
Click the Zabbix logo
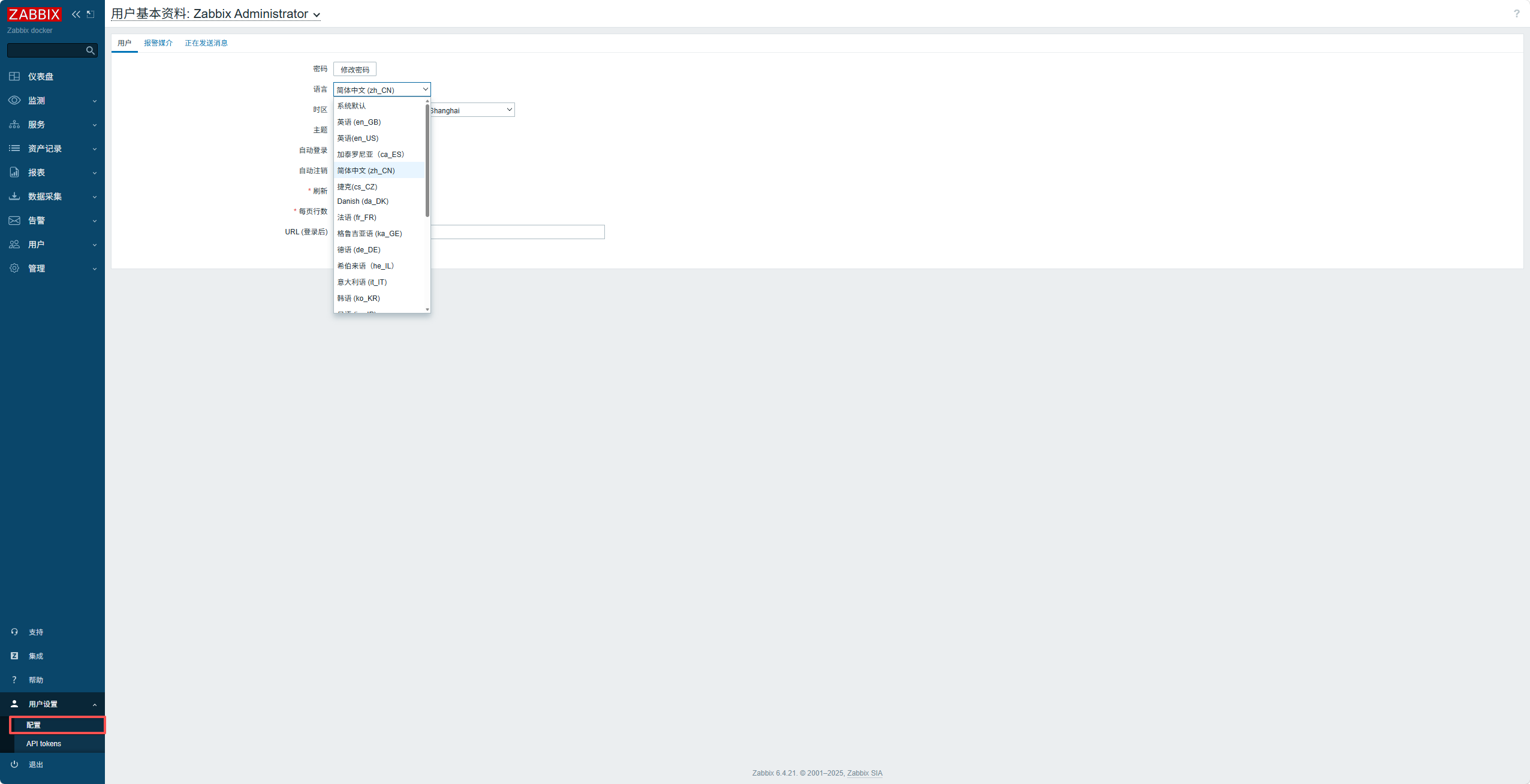[34, 14]
